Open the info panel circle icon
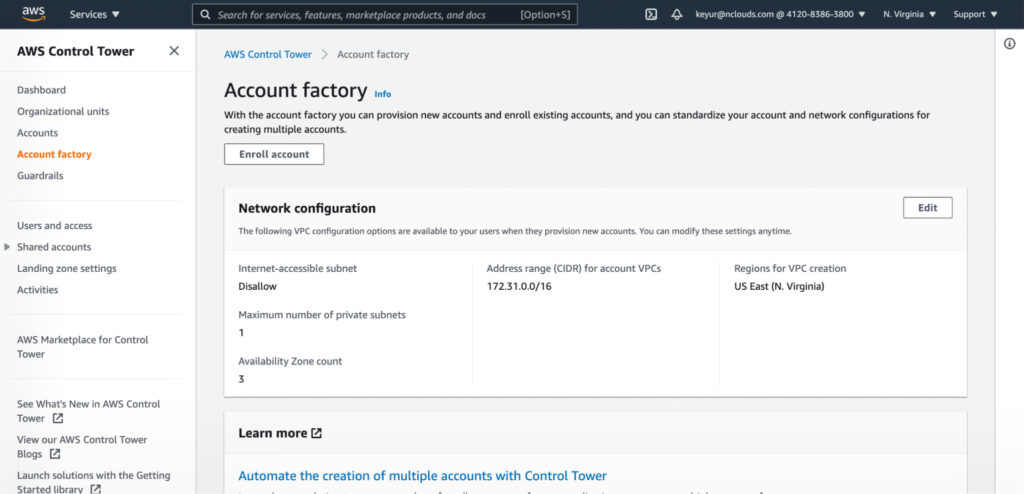This screenshot has width=1024, height=494. tap(1010, 44)
